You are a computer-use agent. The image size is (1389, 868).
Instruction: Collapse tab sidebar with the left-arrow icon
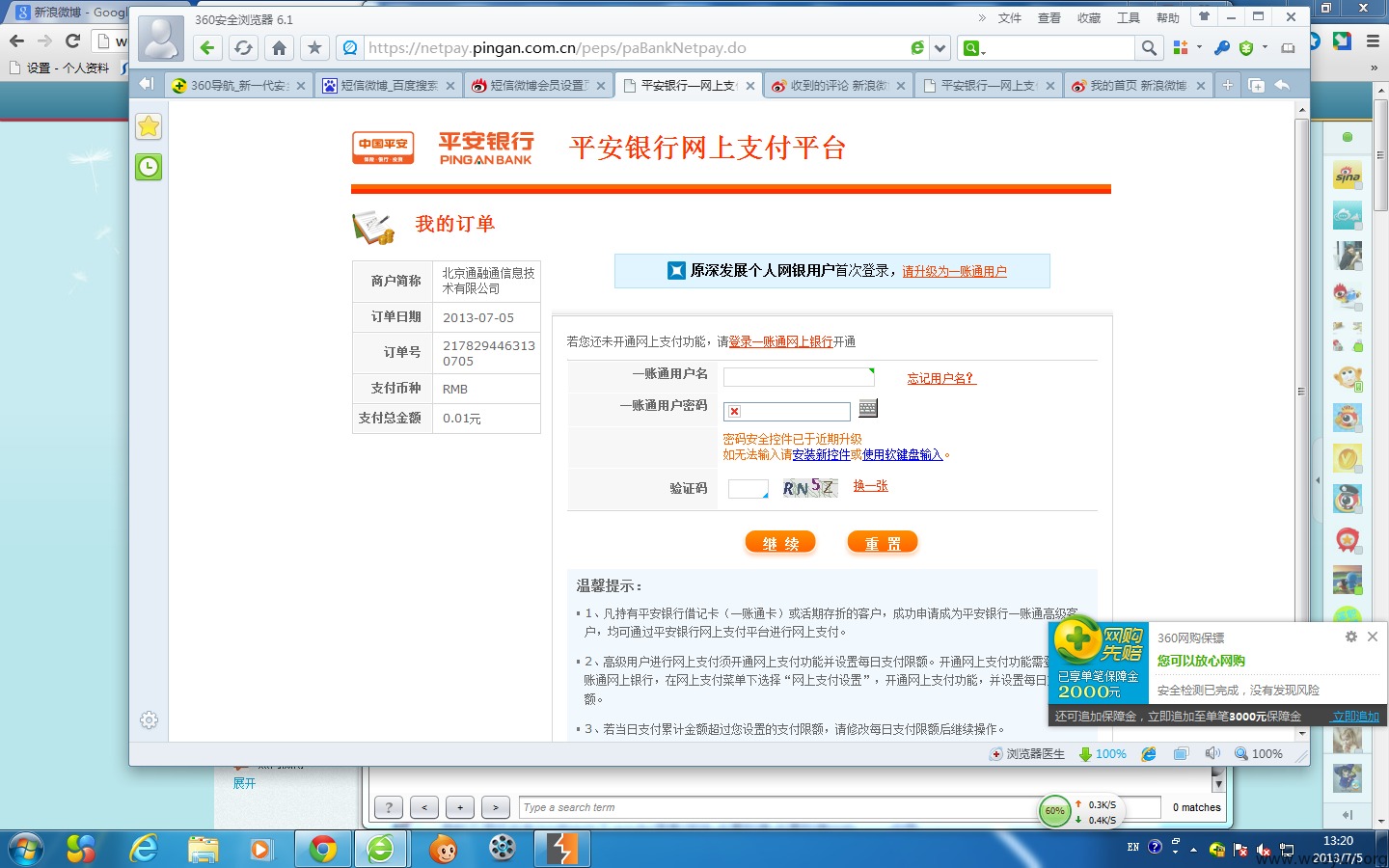click(x=146, y=84)
